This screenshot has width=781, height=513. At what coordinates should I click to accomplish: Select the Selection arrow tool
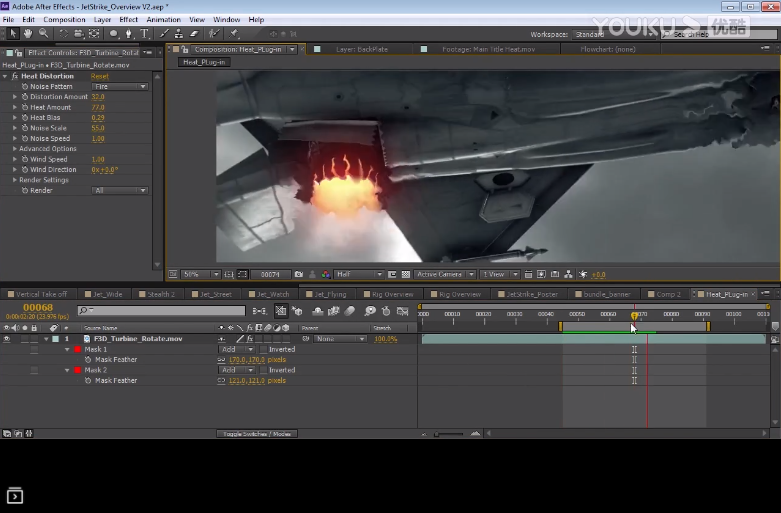coord(13,33)
